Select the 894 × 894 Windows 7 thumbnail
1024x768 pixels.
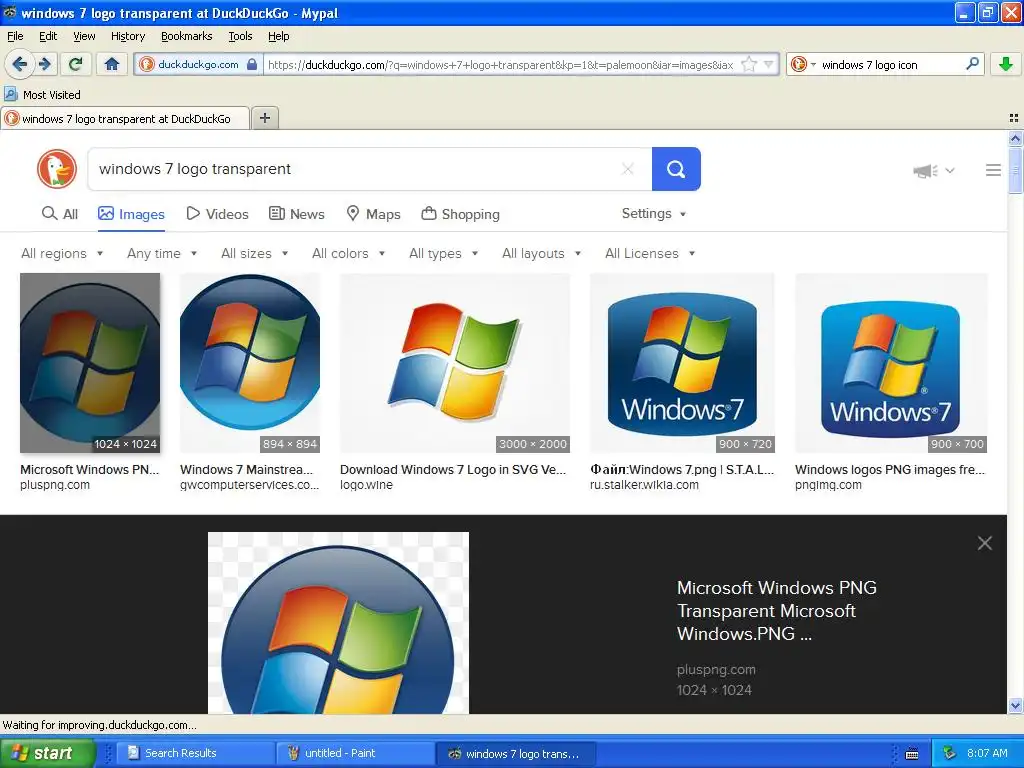coord(250,363)
